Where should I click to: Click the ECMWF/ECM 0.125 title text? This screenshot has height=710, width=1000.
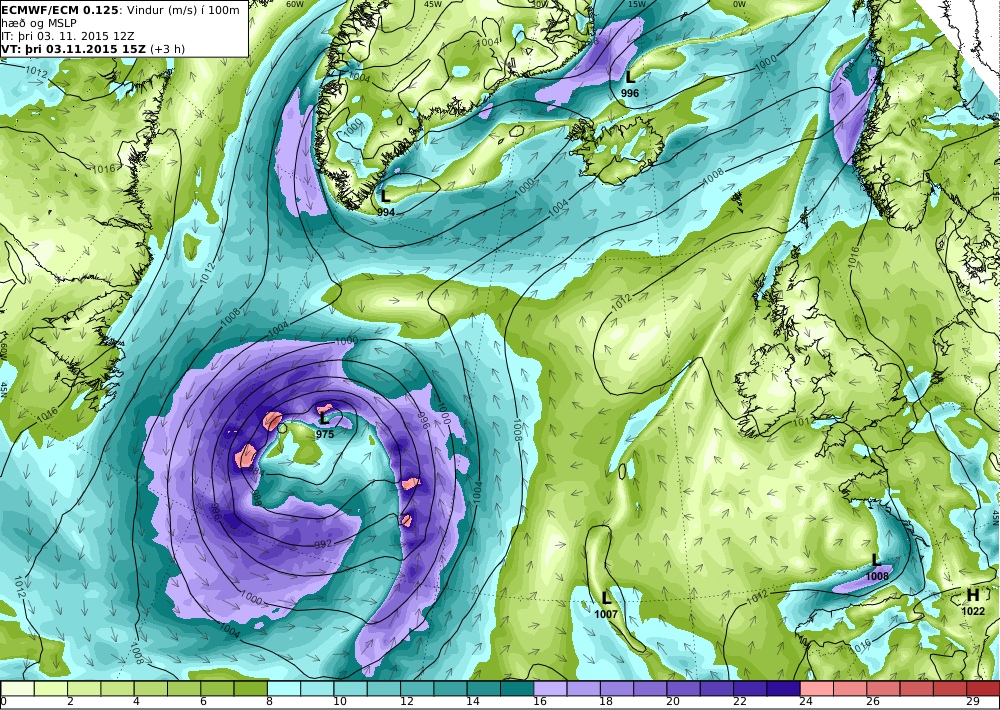[60, 9]
